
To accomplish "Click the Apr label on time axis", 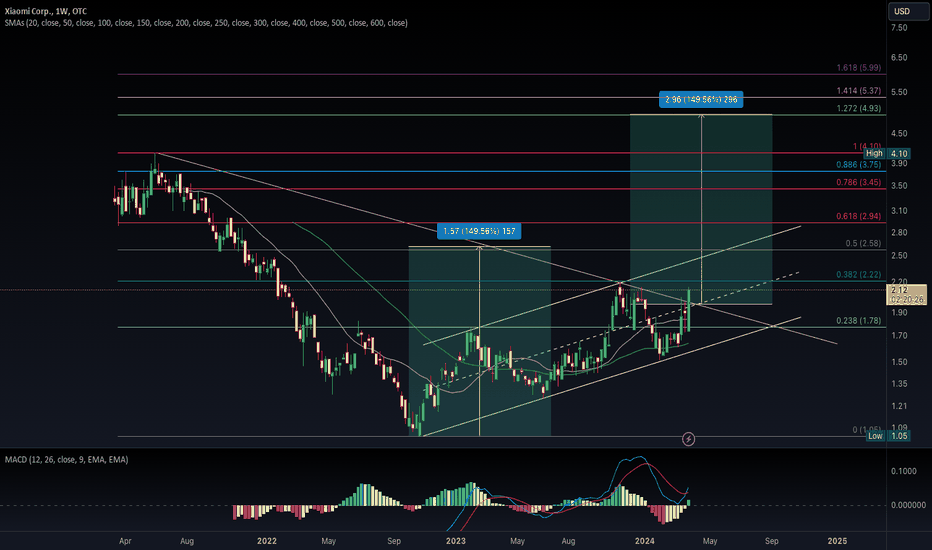I will pos(125,541).
